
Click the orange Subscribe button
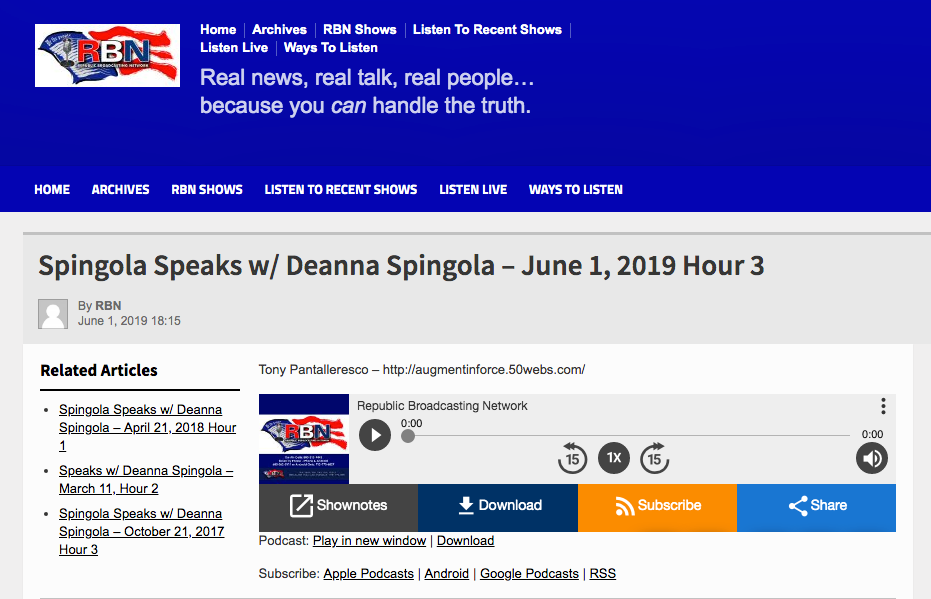point(657,506)
